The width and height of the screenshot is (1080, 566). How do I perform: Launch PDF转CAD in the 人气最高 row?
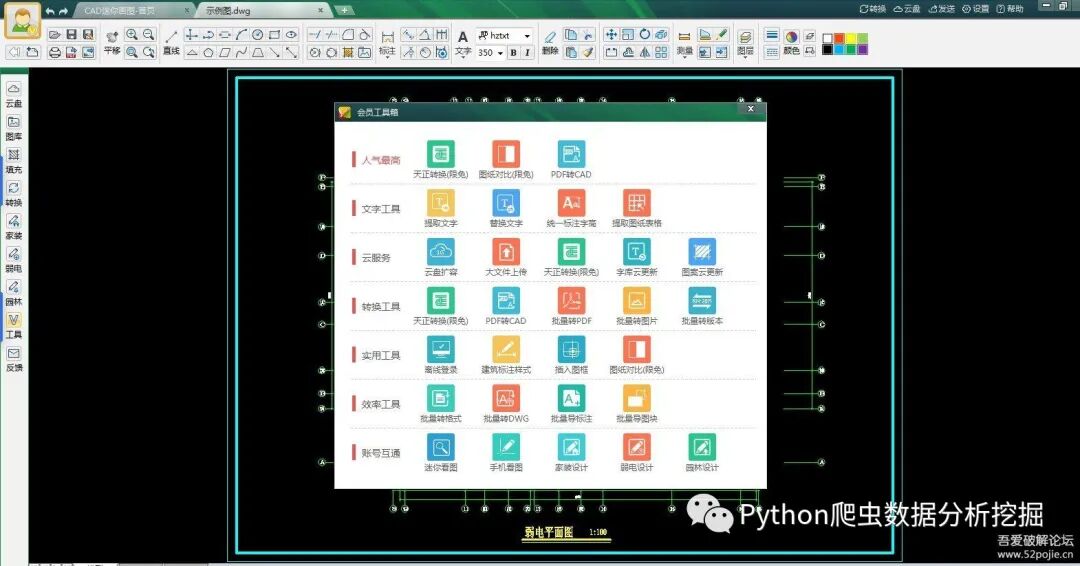tap(571, 159)
